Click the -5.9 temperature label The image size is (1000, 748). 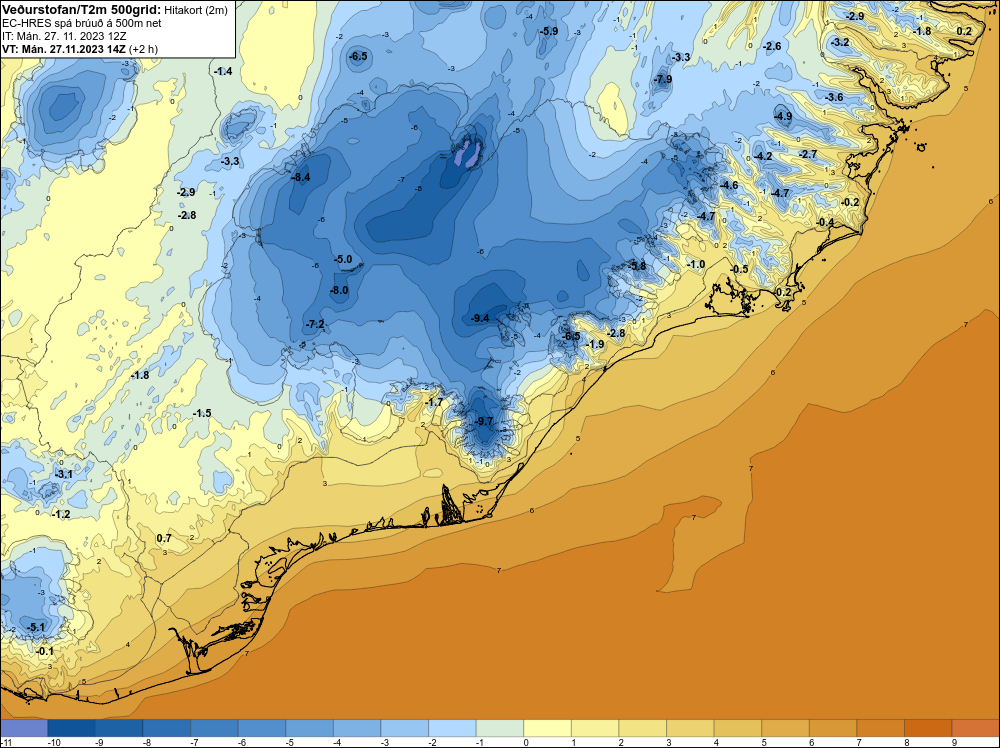(x=548, y=31)
